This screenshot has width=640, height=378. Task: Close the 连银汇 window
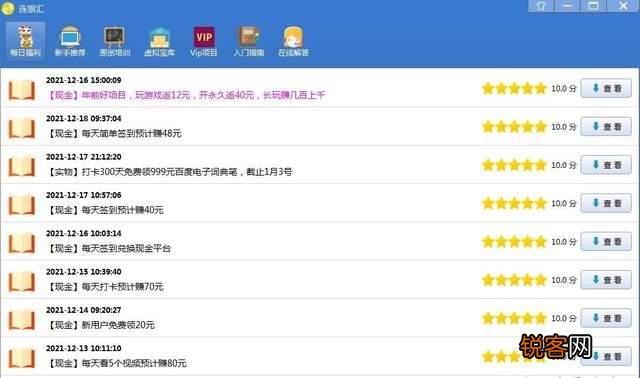point(623,6)
